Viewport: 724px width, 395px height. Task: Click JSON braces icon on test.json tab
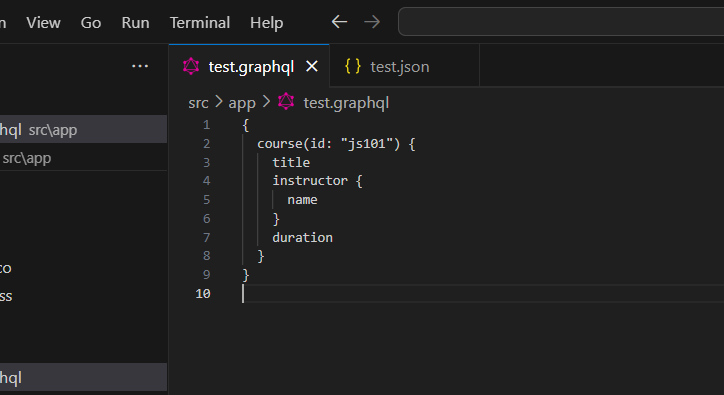353,67
